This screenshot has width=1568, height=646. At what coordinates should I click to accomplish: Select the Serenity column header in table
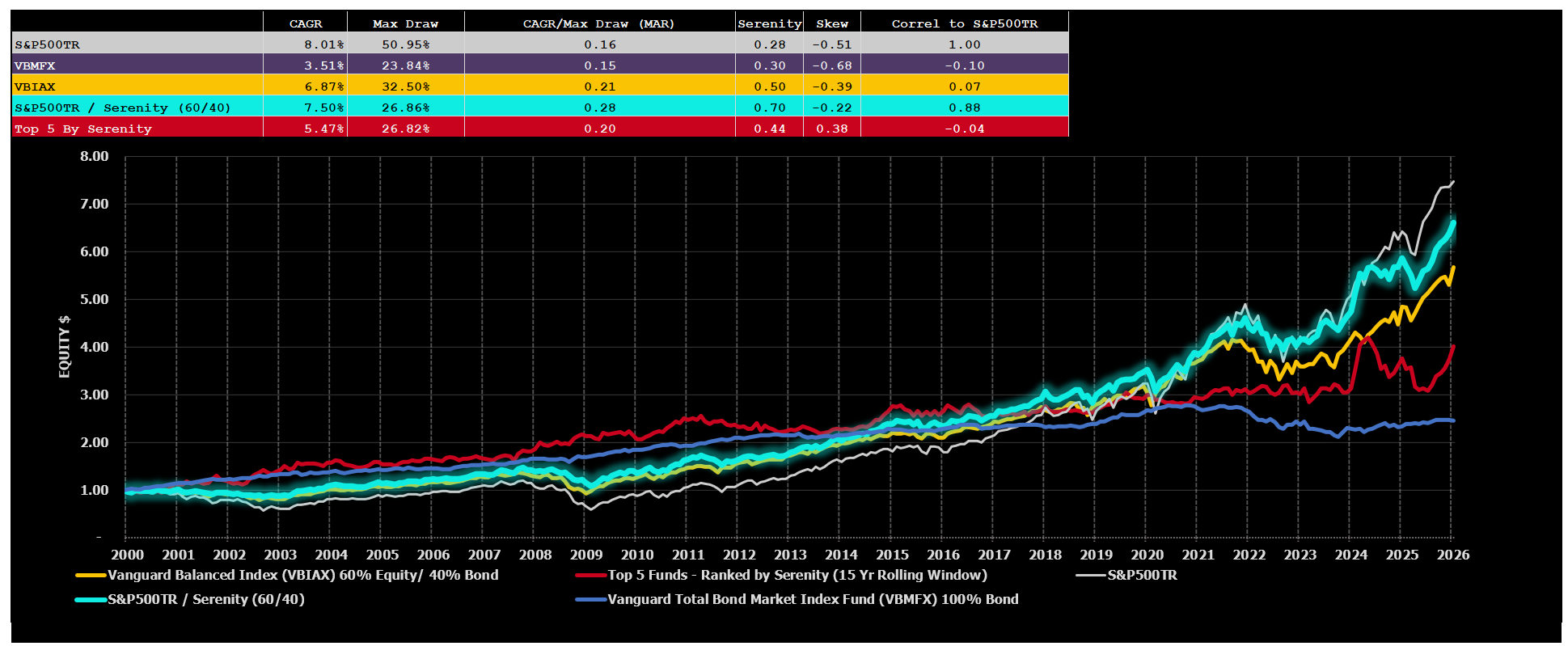click(x=769, y=23)
